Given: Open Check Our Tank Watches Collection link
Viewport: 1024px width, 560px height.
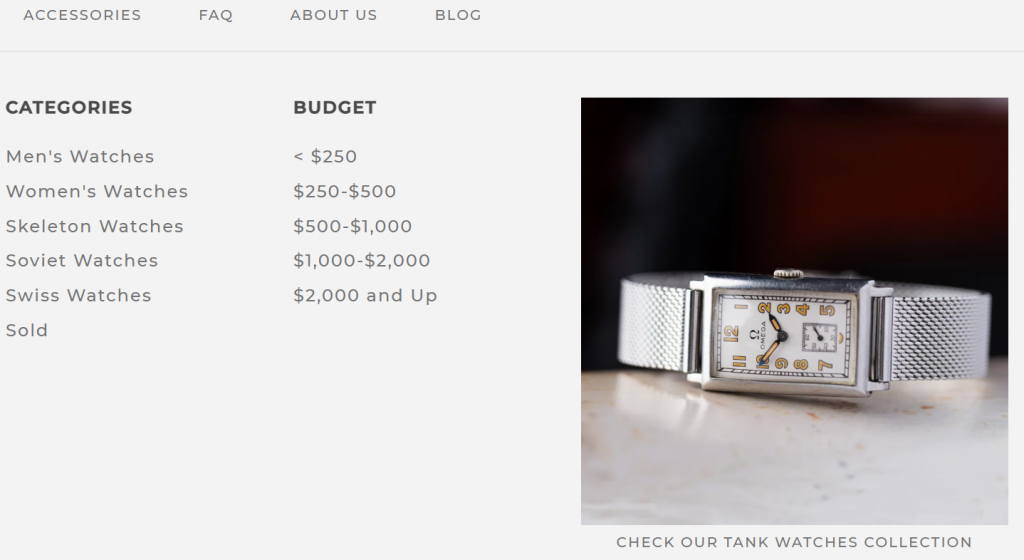Looking at the screenshot, I should coord(794,542).
